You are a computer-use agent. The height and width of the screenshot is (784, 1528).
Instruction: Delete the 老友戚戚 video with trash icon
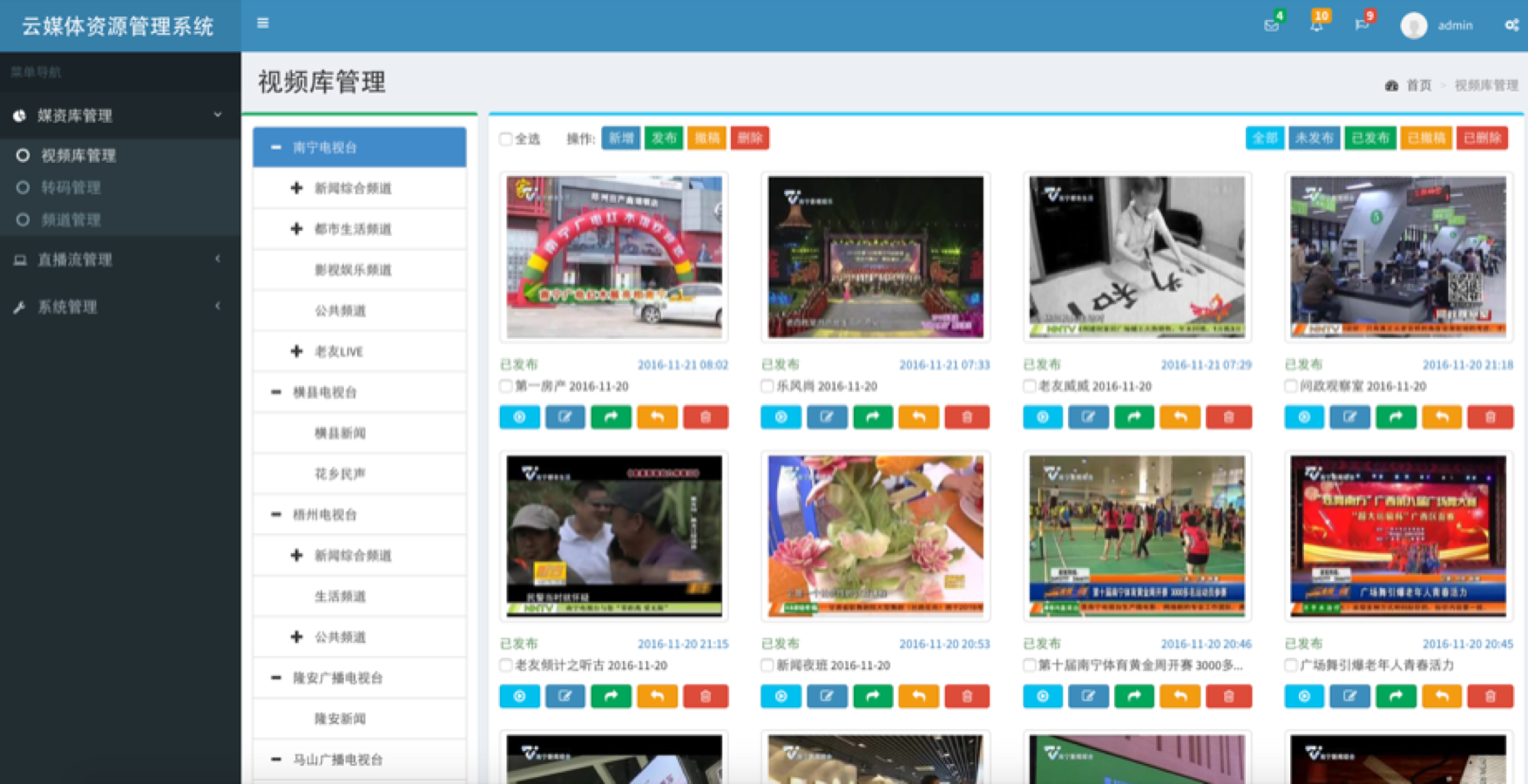(x=1228, y=417)
